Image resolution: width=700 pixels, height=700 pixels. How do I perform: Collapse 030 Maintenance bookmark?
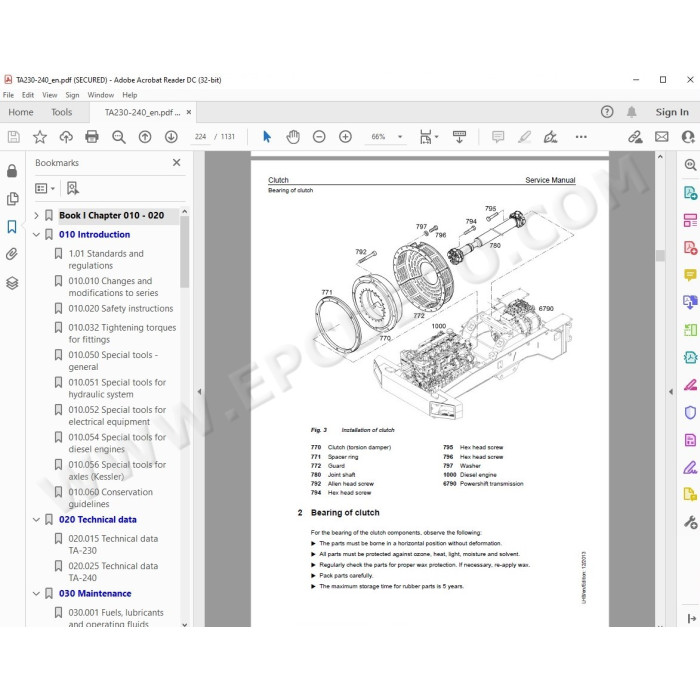[x=36, y=593]
